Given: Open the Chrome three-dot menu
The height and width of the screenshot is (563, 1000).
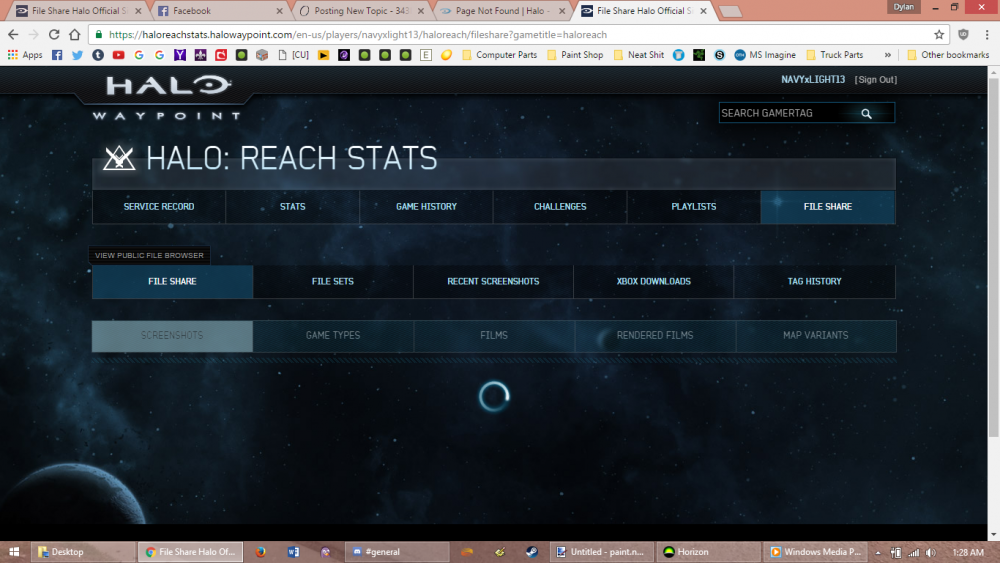Looking at the screenshot, I should pos(987,34).
